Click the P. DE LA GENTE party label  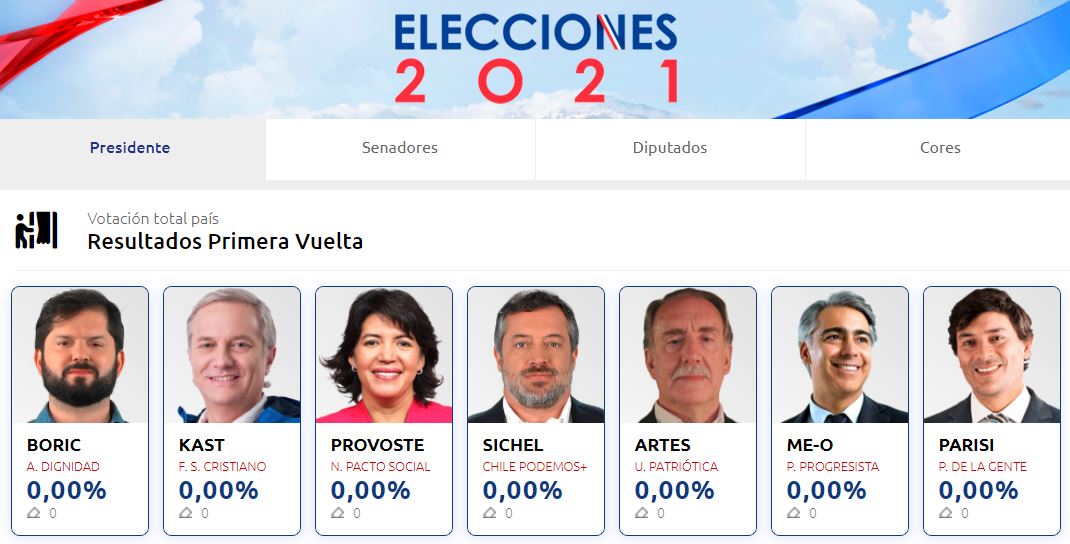coord(982,467)
